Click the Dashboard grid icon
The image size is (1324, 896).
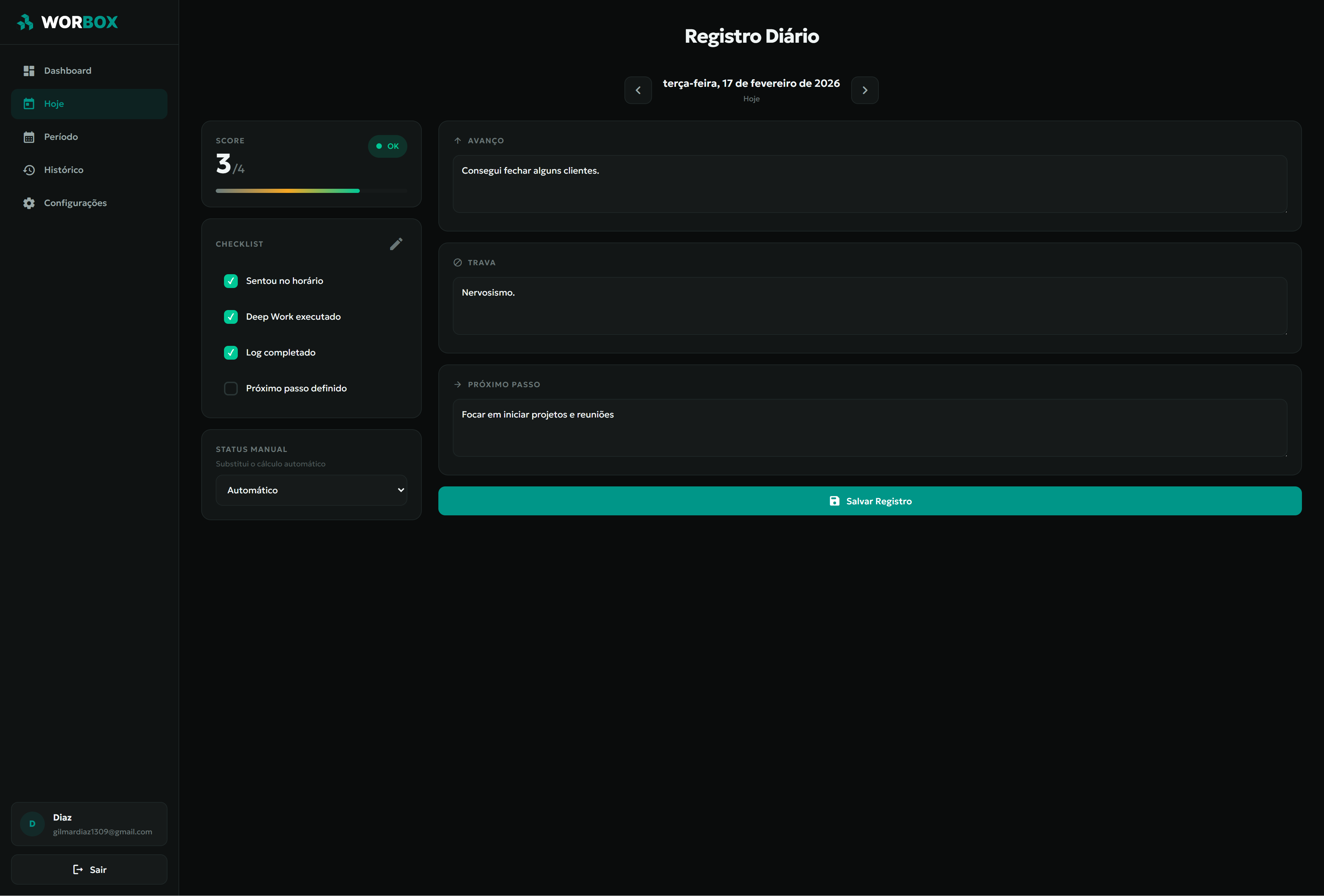[x=29, y=71]
